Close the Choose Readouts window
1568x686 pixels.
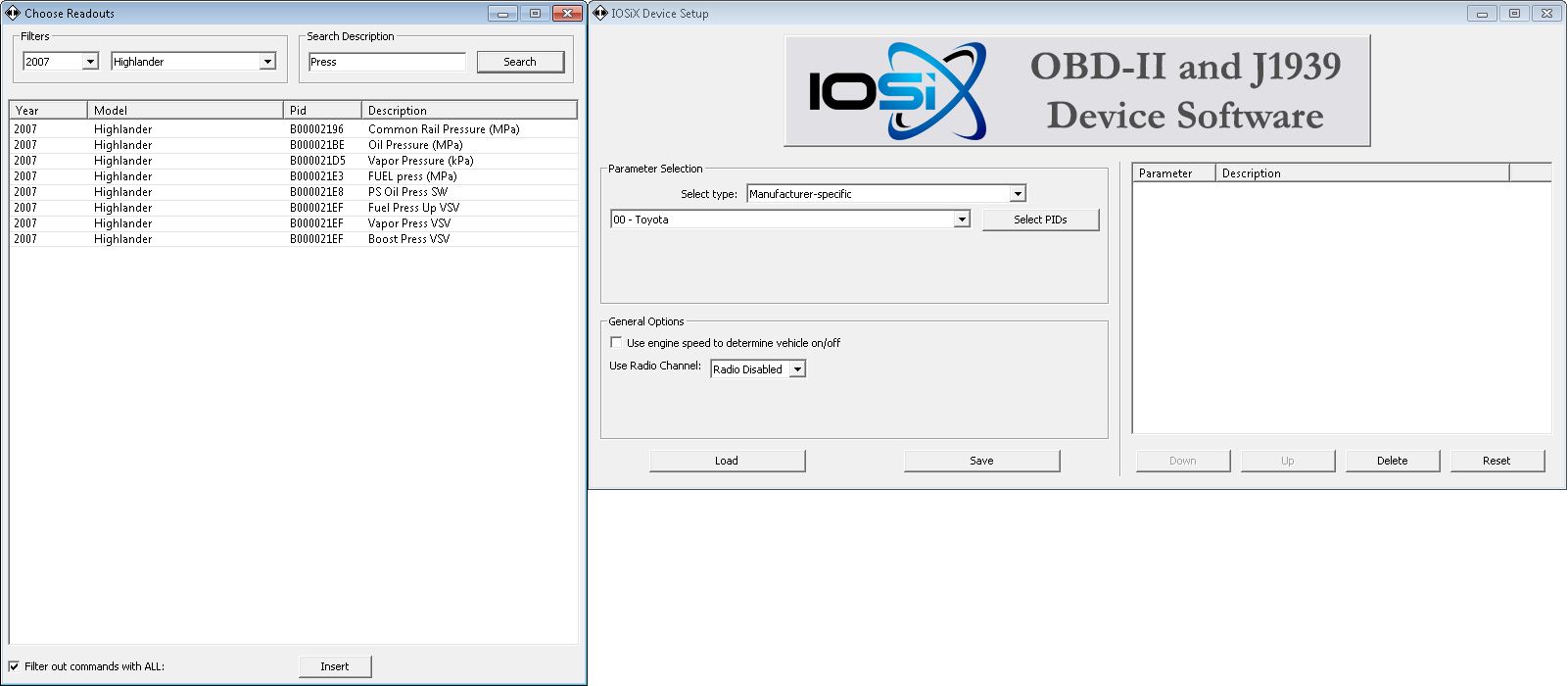[567, 13]
